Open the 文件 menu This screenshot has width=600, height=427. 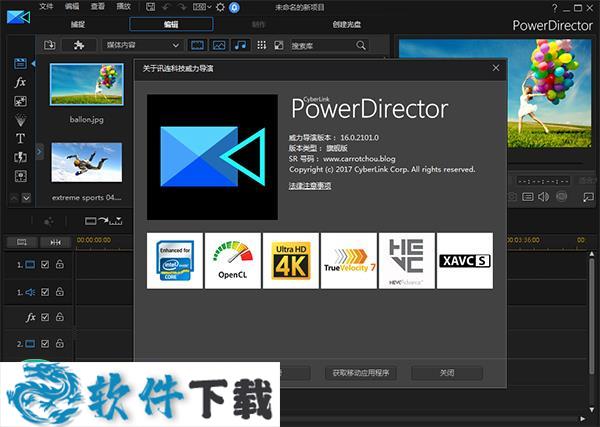click(x=47, y=7)
